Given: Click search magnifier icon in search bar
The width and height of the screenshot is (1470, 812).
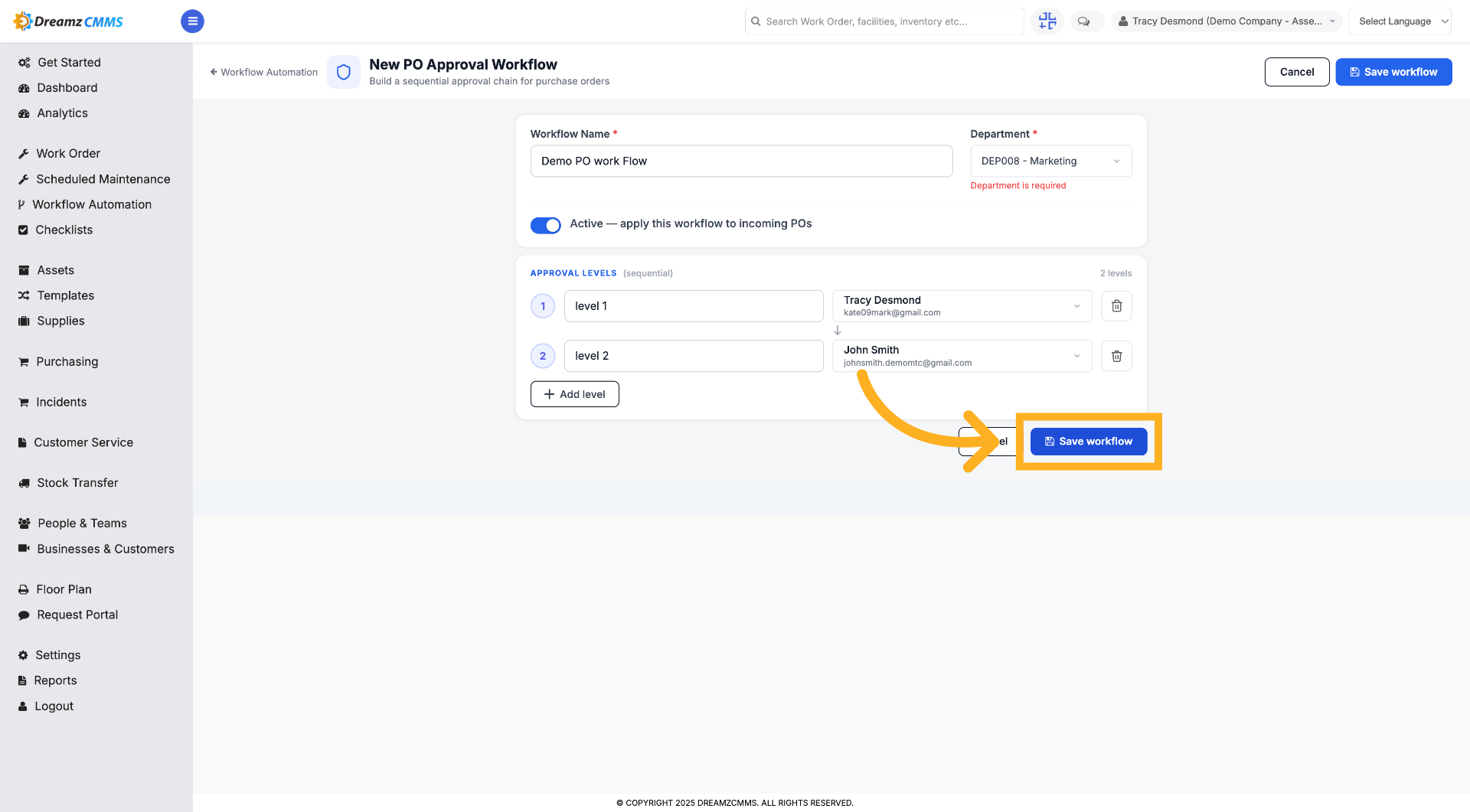Looking at the screenshot, I should (x=756, y=21).
